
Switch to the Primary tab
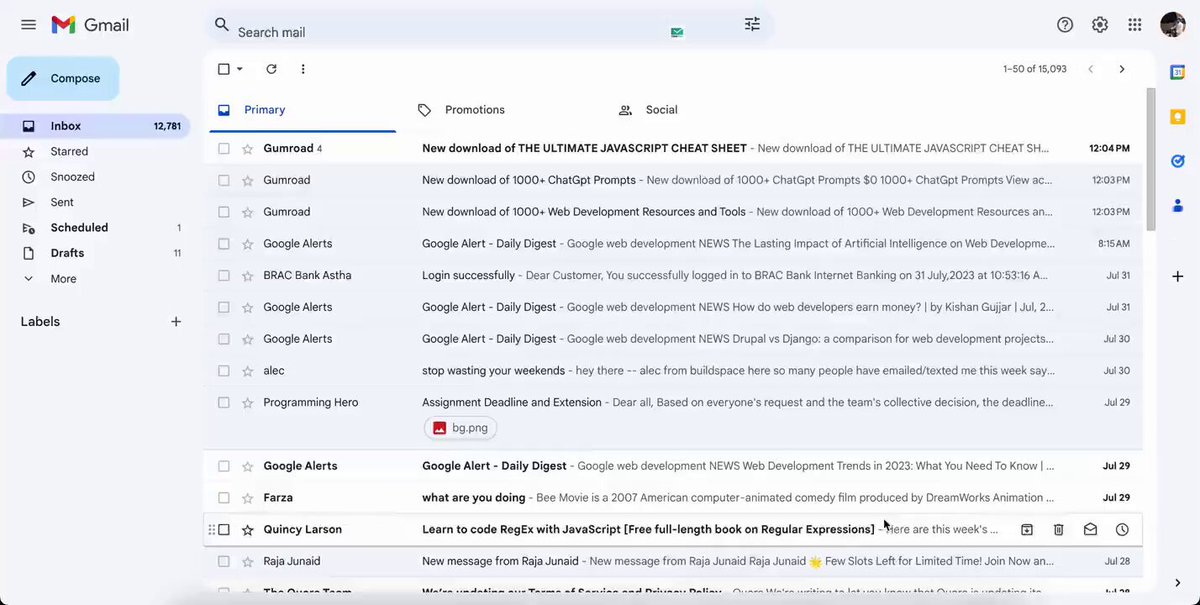click(302, 110)
